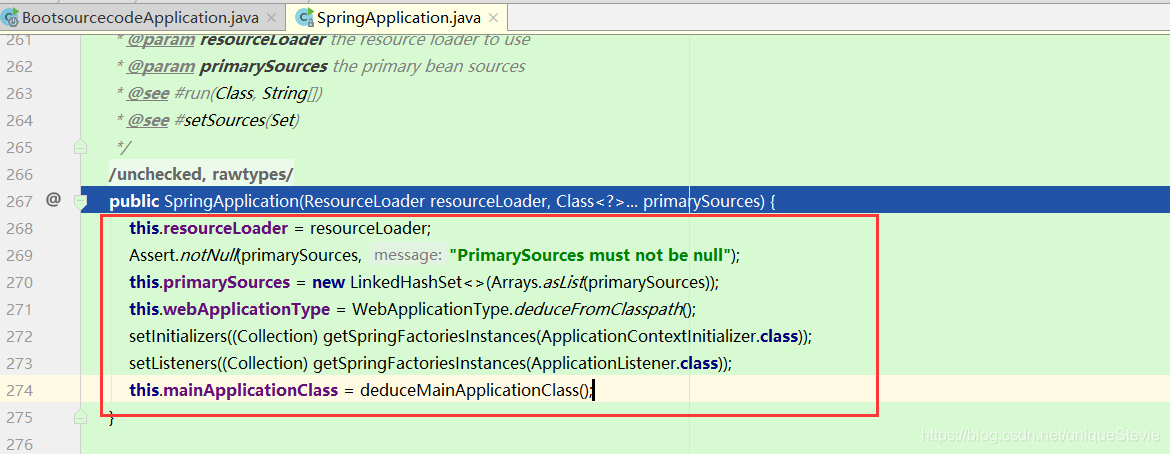Click 'Assert.notNull' call on line 269
The height and width of the screenshot is (454, 1170).
tap(183, 255)
